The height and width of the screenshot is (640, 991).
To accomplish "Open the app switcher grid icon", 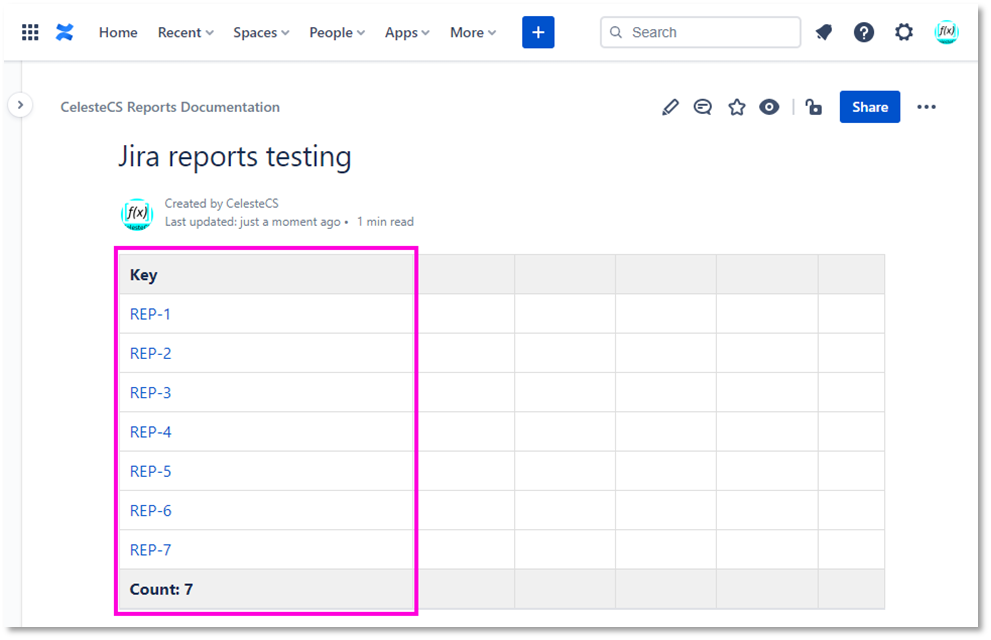I will click(30, 32).
